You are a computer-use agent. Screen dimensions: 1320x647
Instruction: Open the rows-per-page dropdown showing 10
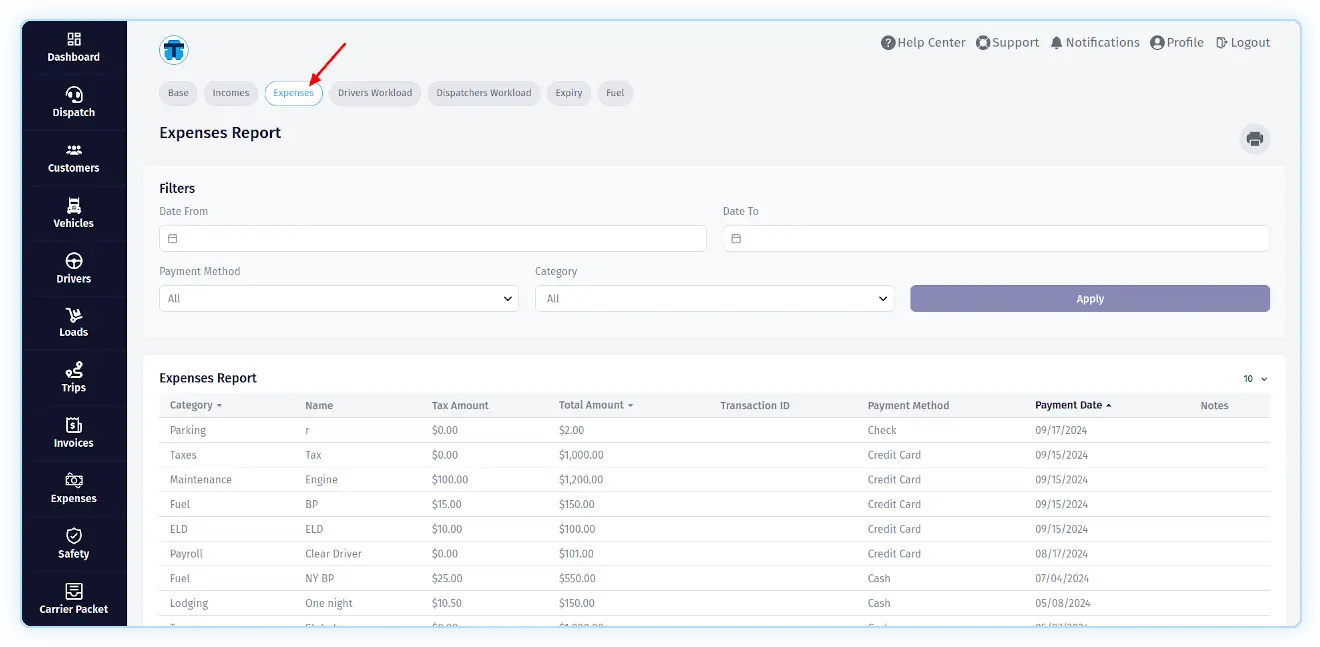(x=1255, y=379)
